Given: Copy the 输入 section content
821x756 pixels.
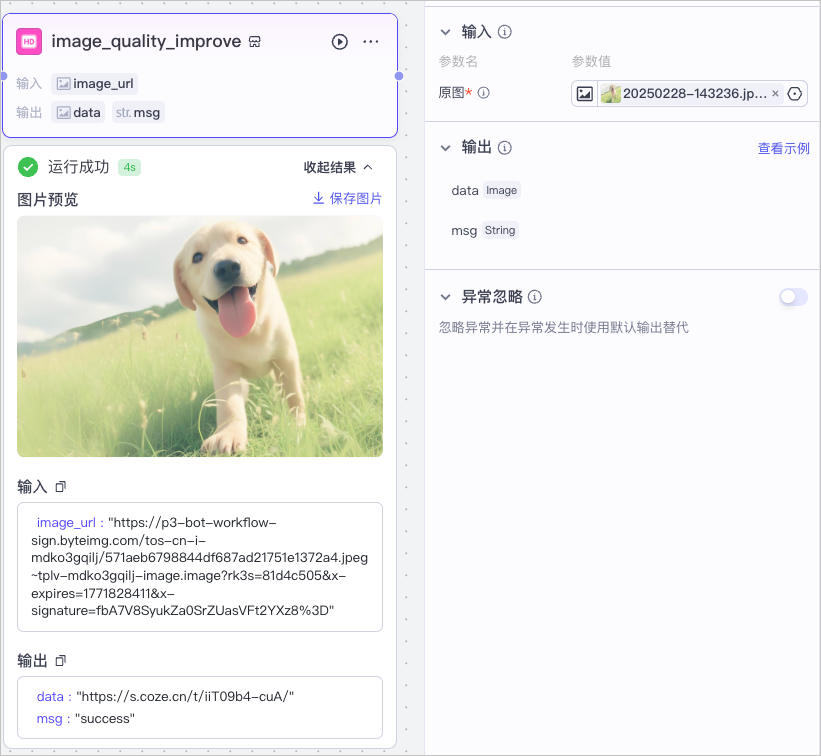Looking at the screenshot, I should coord(61,487).
